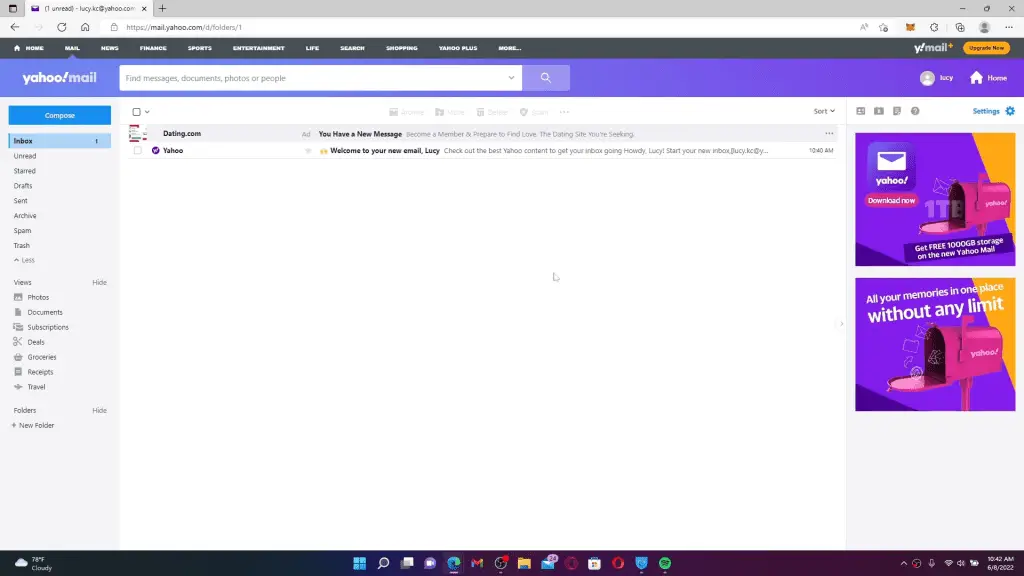Focus the mail search field
1024x576 pixels.
(313, 78)
